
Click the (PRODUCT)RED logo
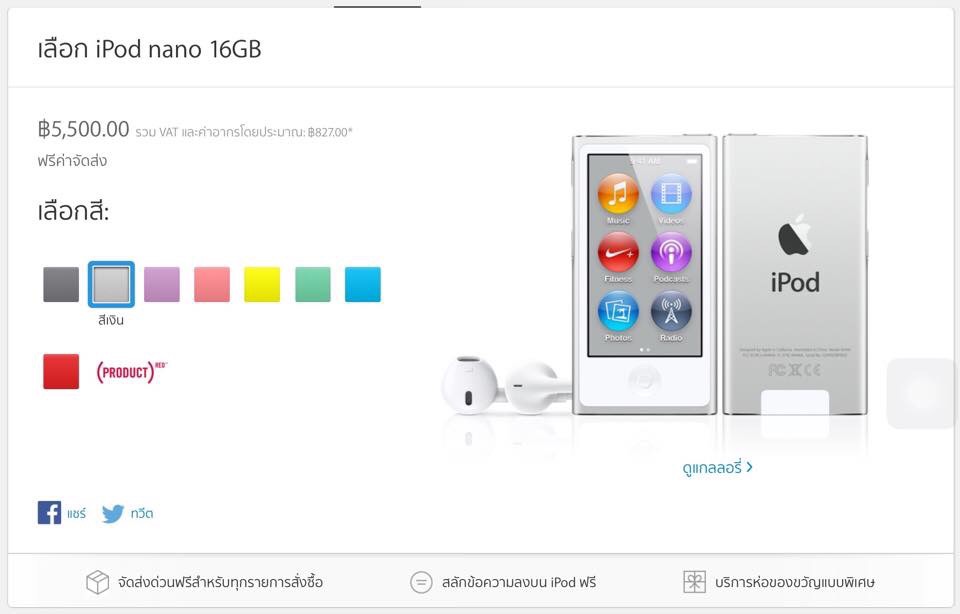(x=131, y=372)
